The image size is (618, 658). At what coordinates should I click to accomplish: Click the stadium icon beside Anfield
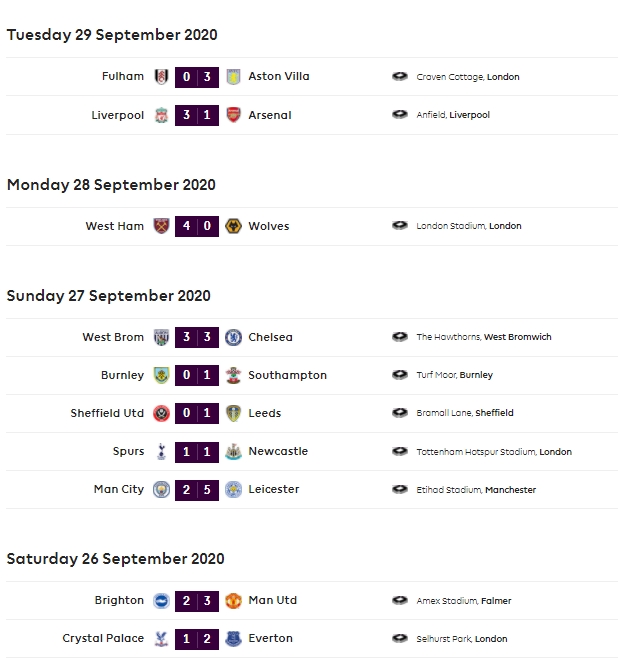coord(400,115)
